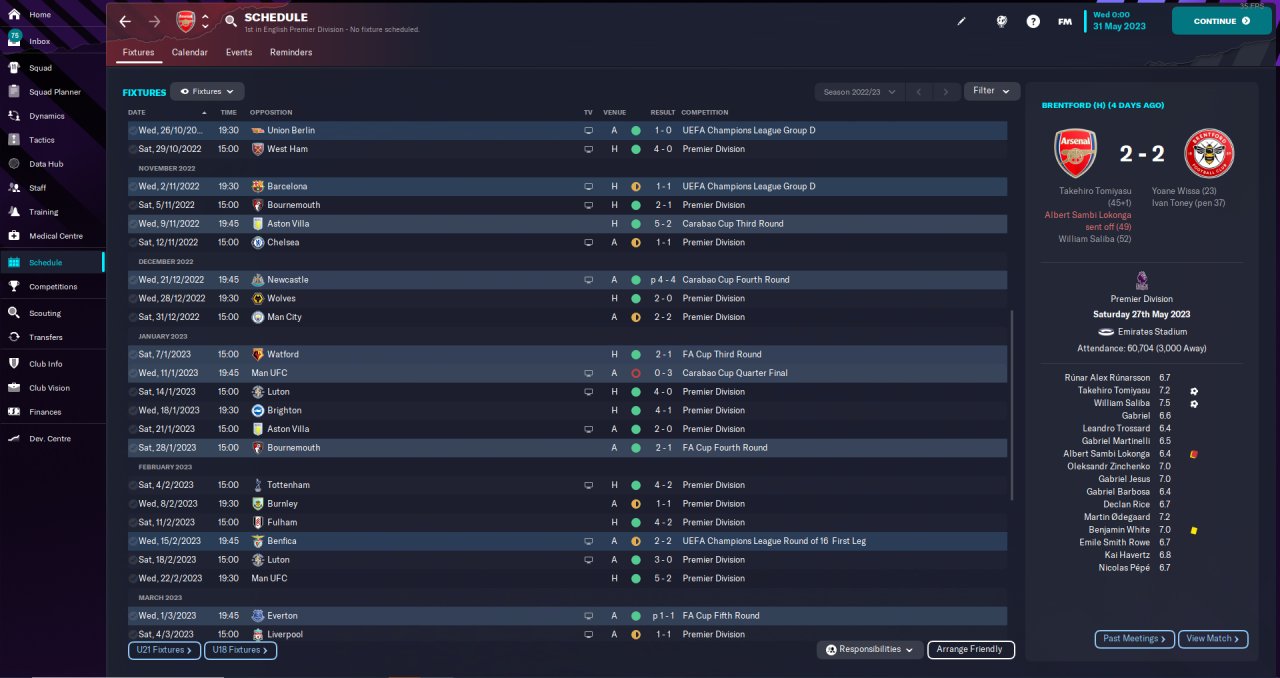This screenshot has width=1280, height=678.
Task: Open Past Meetings
Action: (x=1134, y=639)
